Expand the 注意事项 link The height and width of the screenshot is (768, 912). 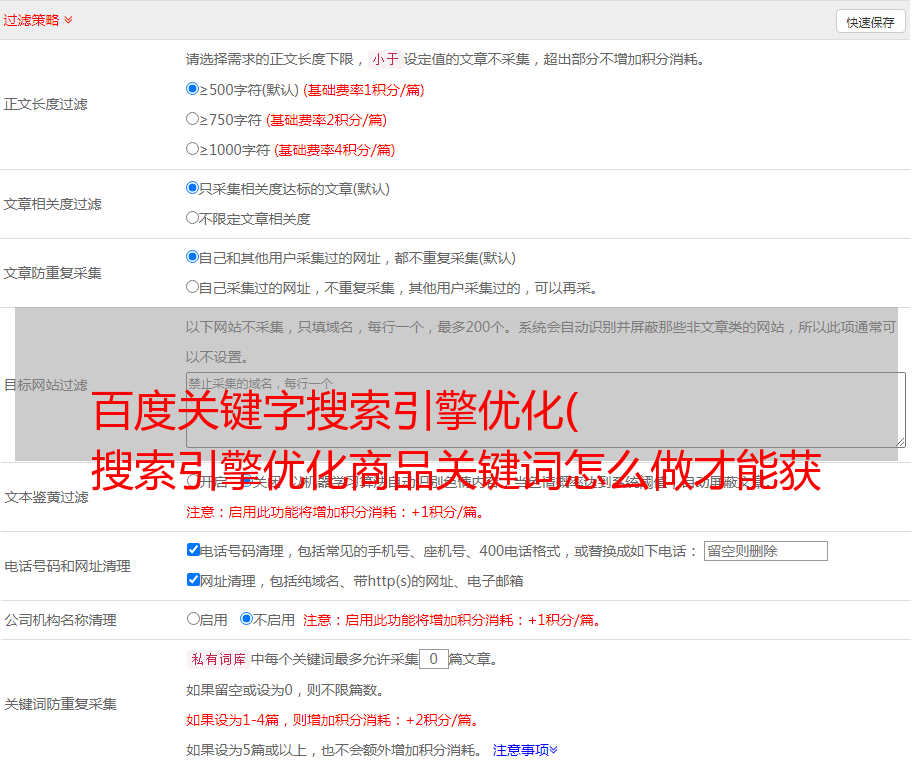coord(525,750)
